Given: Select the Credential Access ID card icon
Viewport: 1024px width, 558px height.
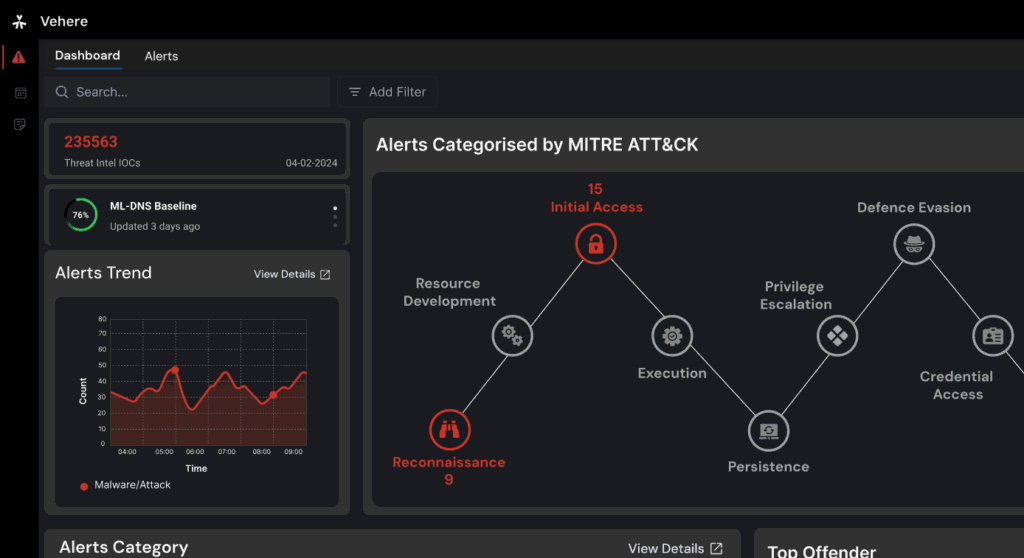Looking at the screenshot, I should 993,336.
